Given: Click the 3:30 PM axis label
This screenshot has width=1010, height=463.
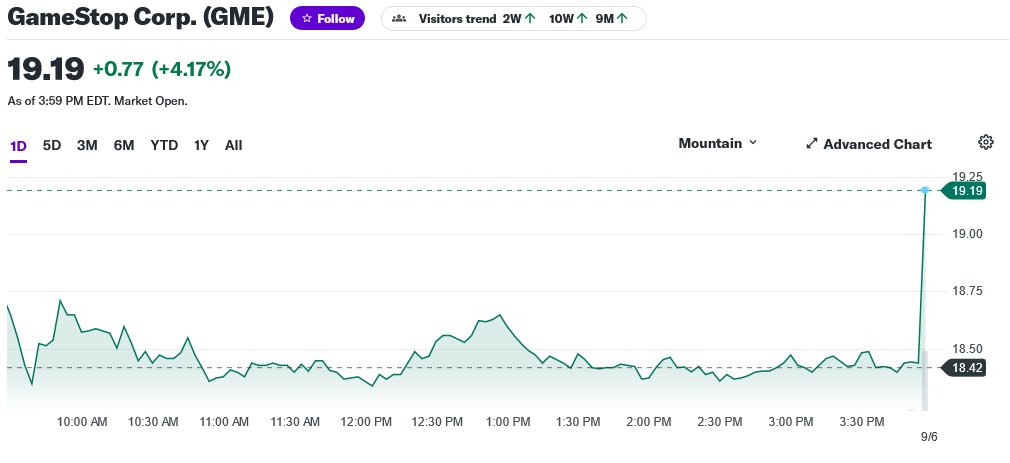Looking at the screenshot, I should 862,422.
